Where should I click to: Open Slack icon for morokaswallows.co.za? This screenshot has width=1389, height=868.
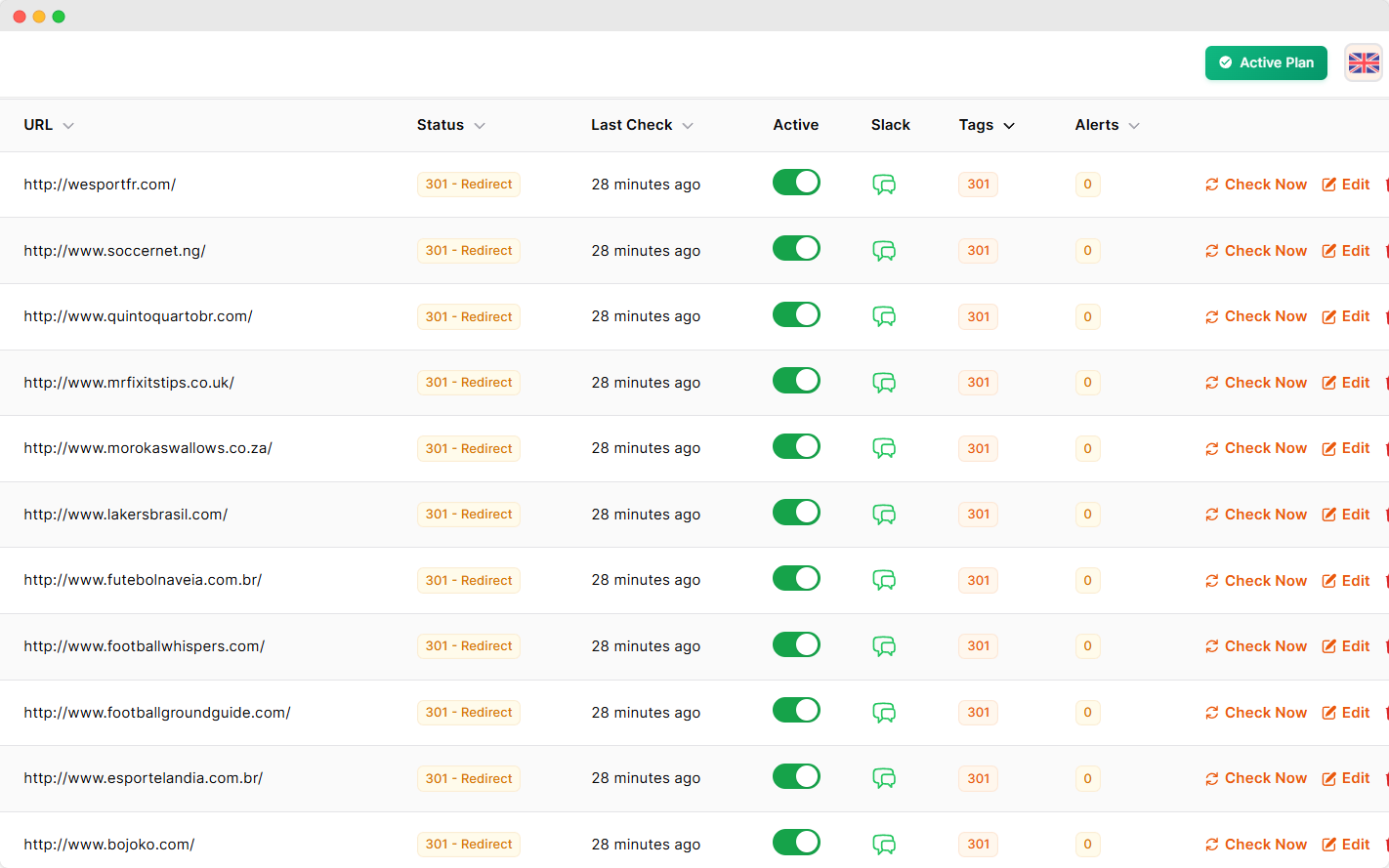pos(884,448)
